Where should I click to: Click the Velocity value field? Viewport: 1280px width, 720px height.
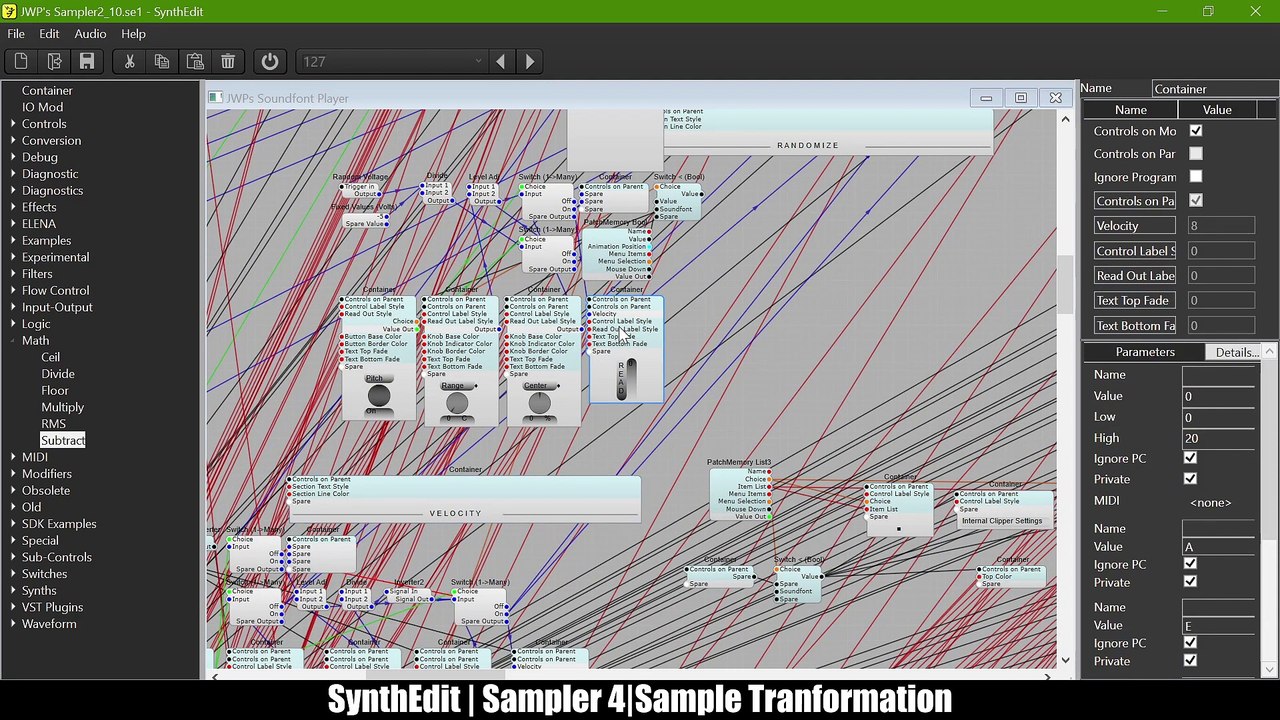(x=1220, y=226)
